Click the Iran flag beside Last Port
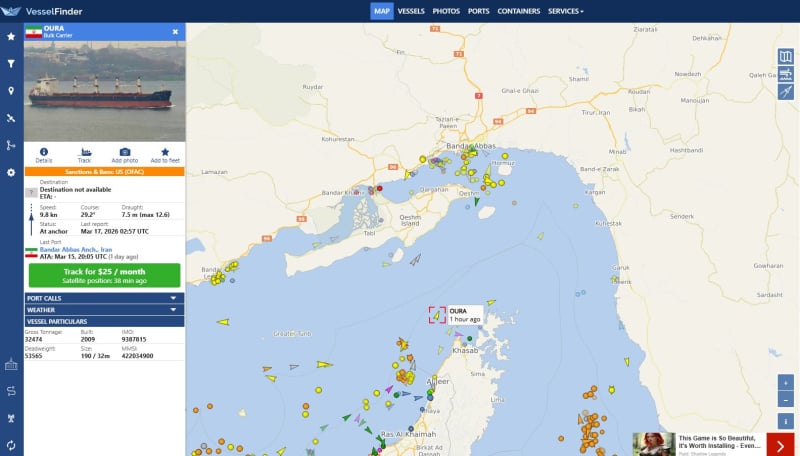This screenshot has width=800, height=456. click(x=31, y=253)
